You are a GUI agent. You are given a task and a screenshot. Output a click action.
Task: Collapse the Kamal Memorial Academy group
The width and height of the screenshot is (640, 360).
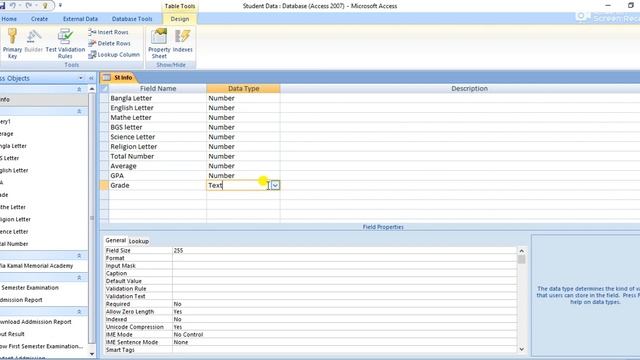click(x=79, y=256)
